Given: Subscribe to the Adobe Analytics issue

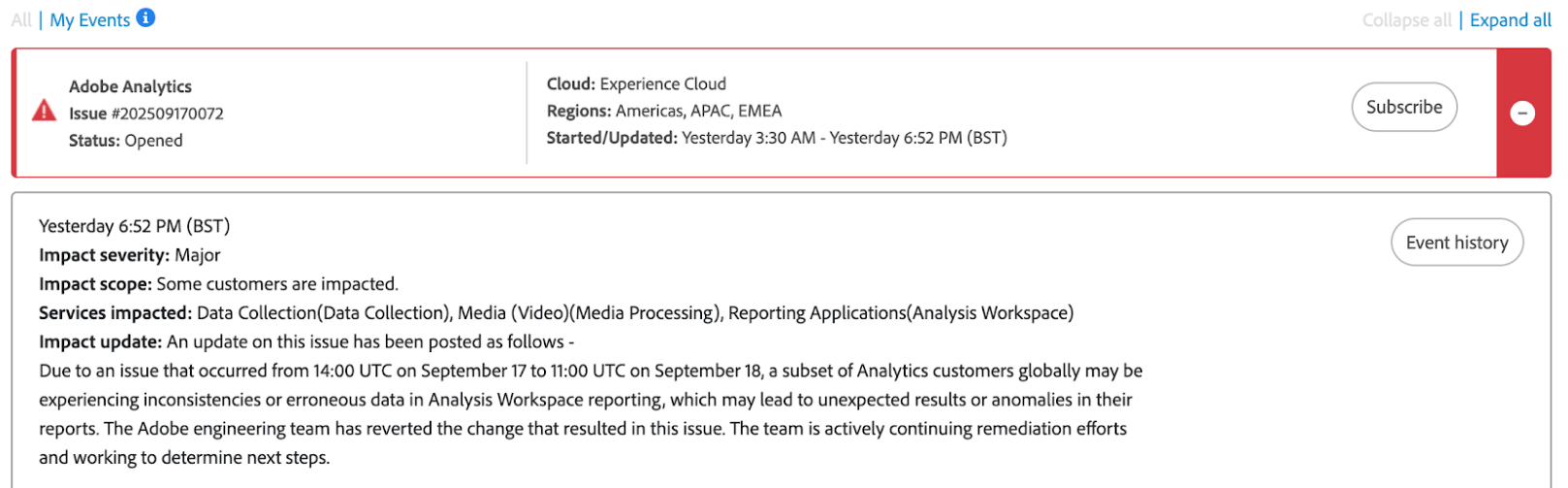Looking at the screenshot, I should tap(1403, 107).
